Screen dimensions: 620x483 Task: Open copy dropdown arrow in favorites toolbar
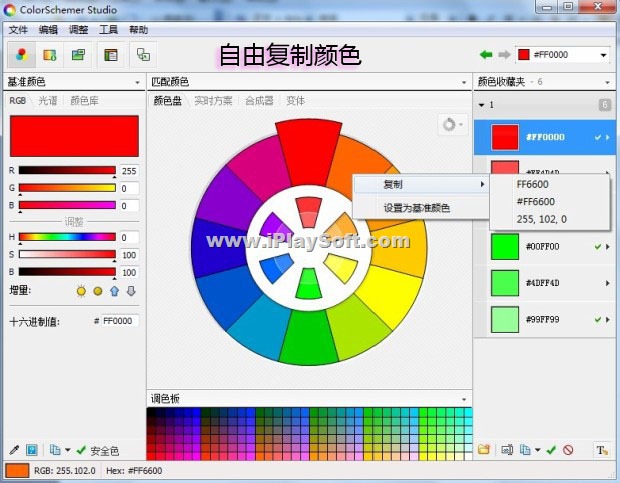537,450
